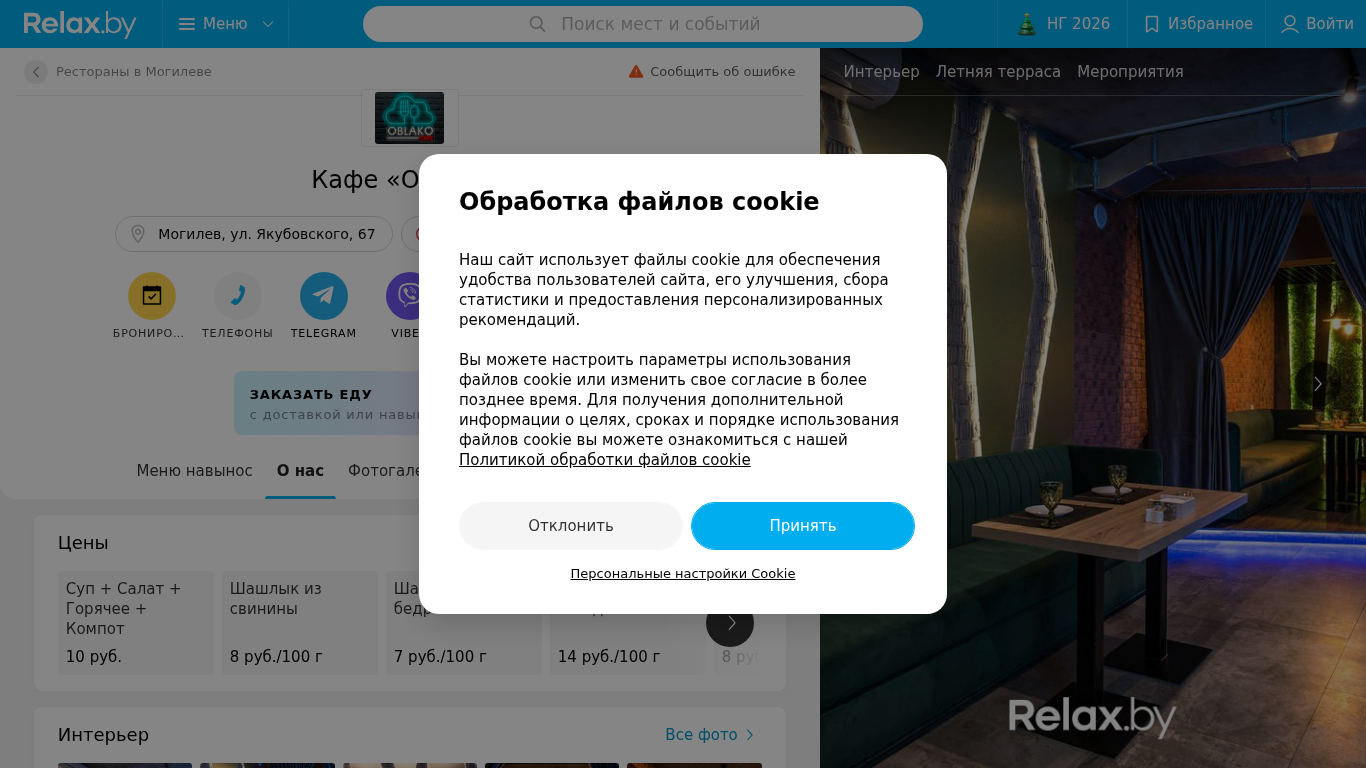
Task: Focus the Поиск мест и событий field
Action: click(643, 24)
